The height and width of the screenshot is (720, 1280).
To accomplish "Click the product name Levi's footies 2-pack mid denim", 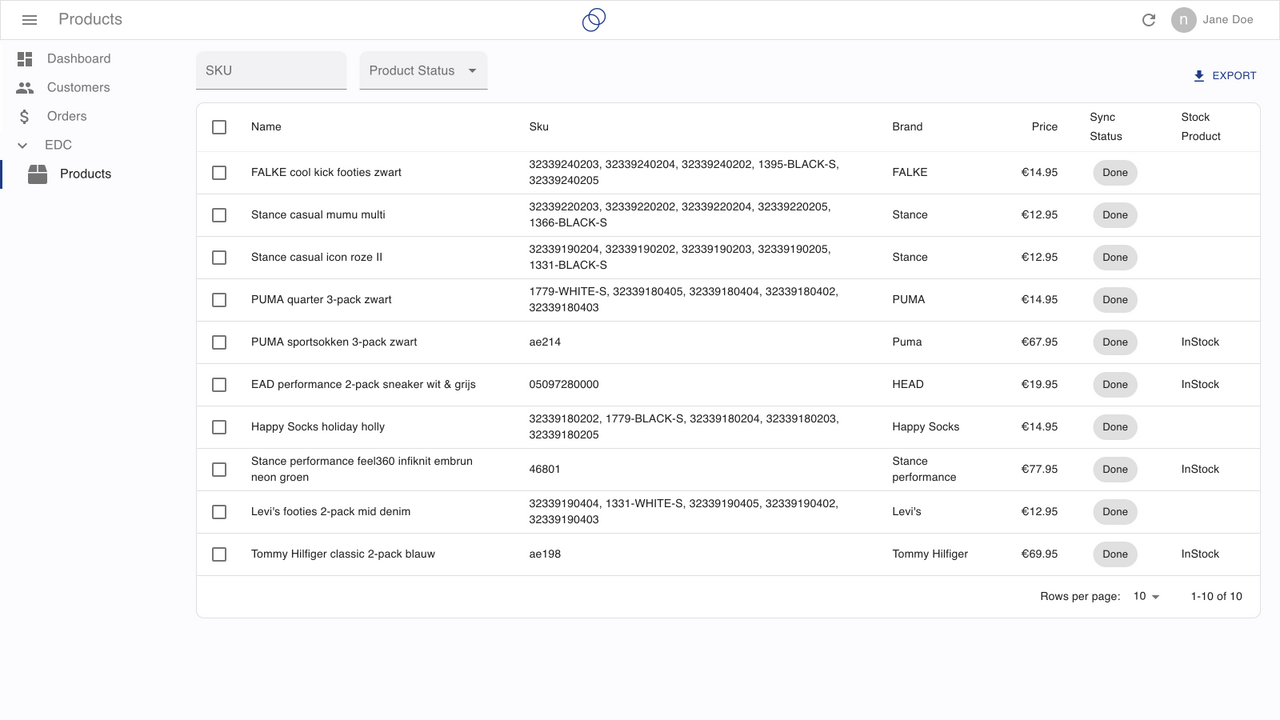I will pyautogui.click(x=331, y=512).
